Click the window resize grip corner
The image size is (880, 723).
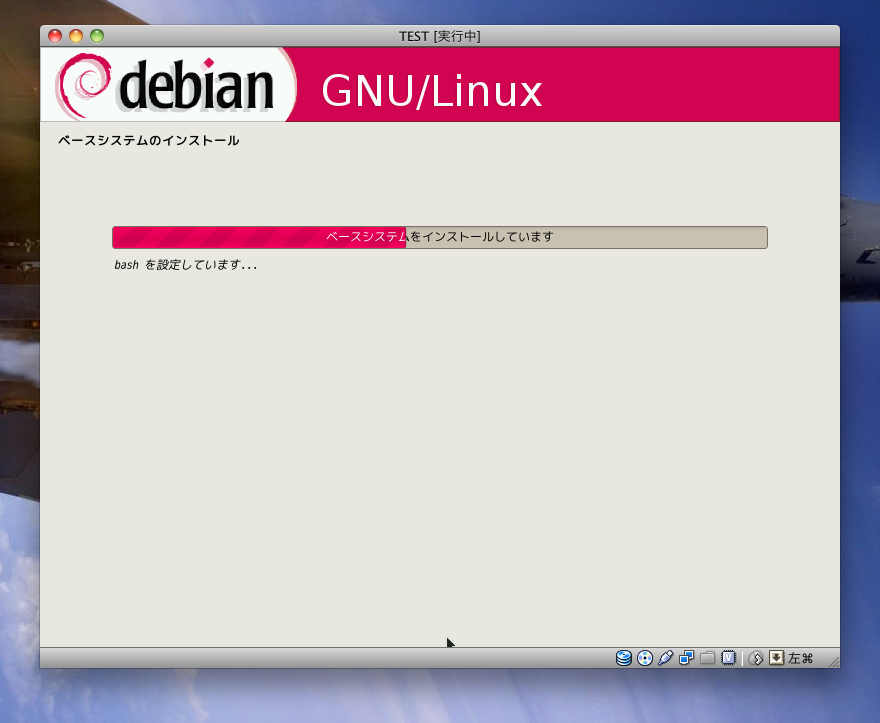click(x=834, y=662)
